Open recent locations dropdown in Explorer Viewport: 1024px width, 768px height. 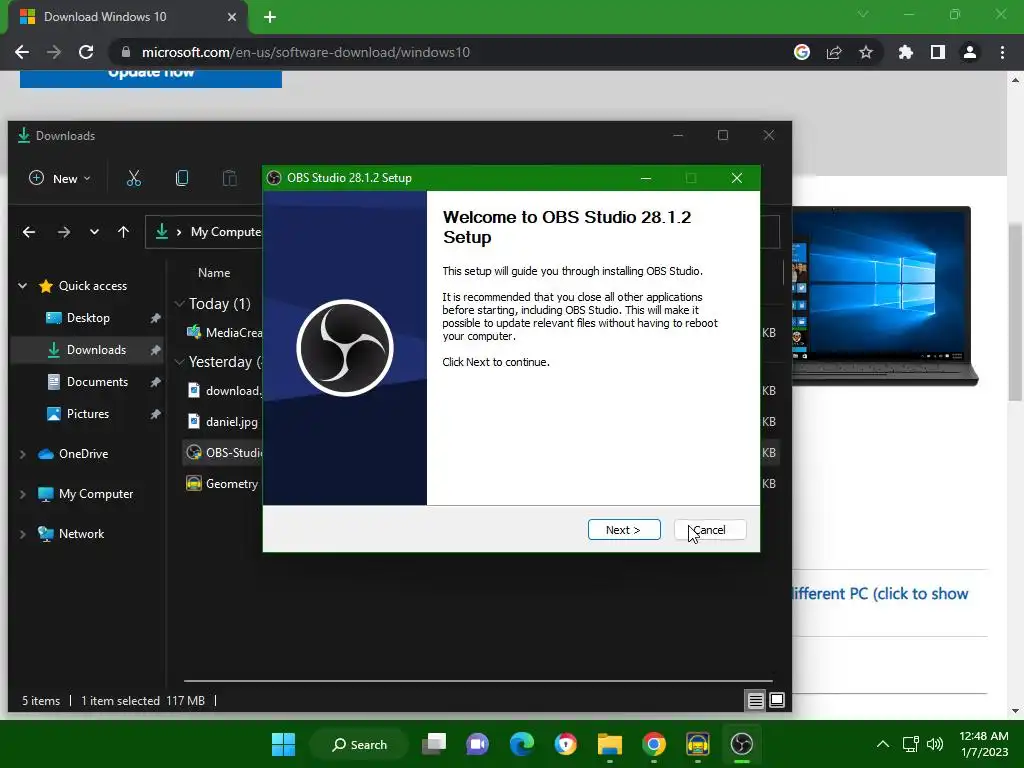point(94,232)
